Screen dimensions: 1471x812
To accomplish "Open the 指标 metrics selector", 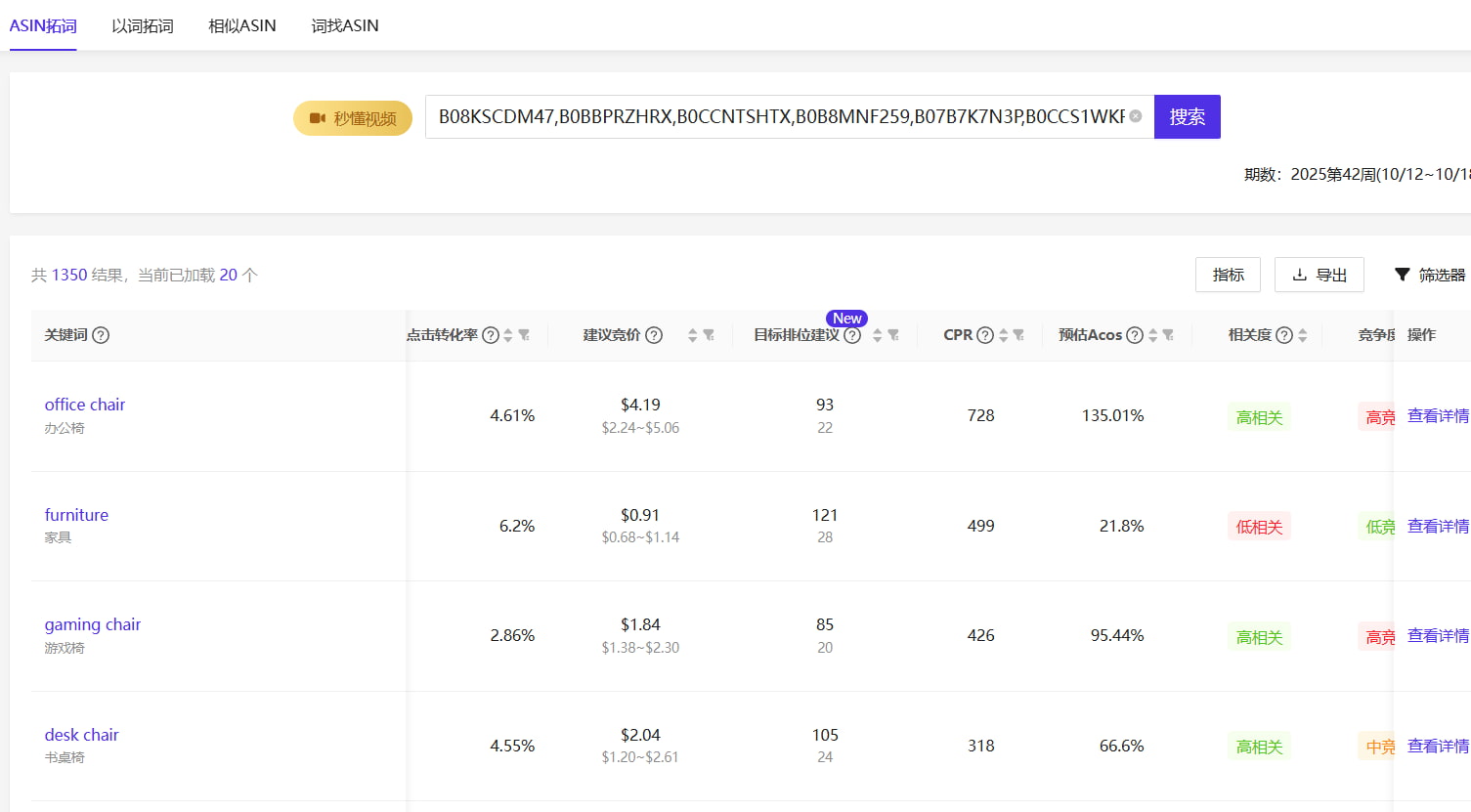I will 1228,275.
